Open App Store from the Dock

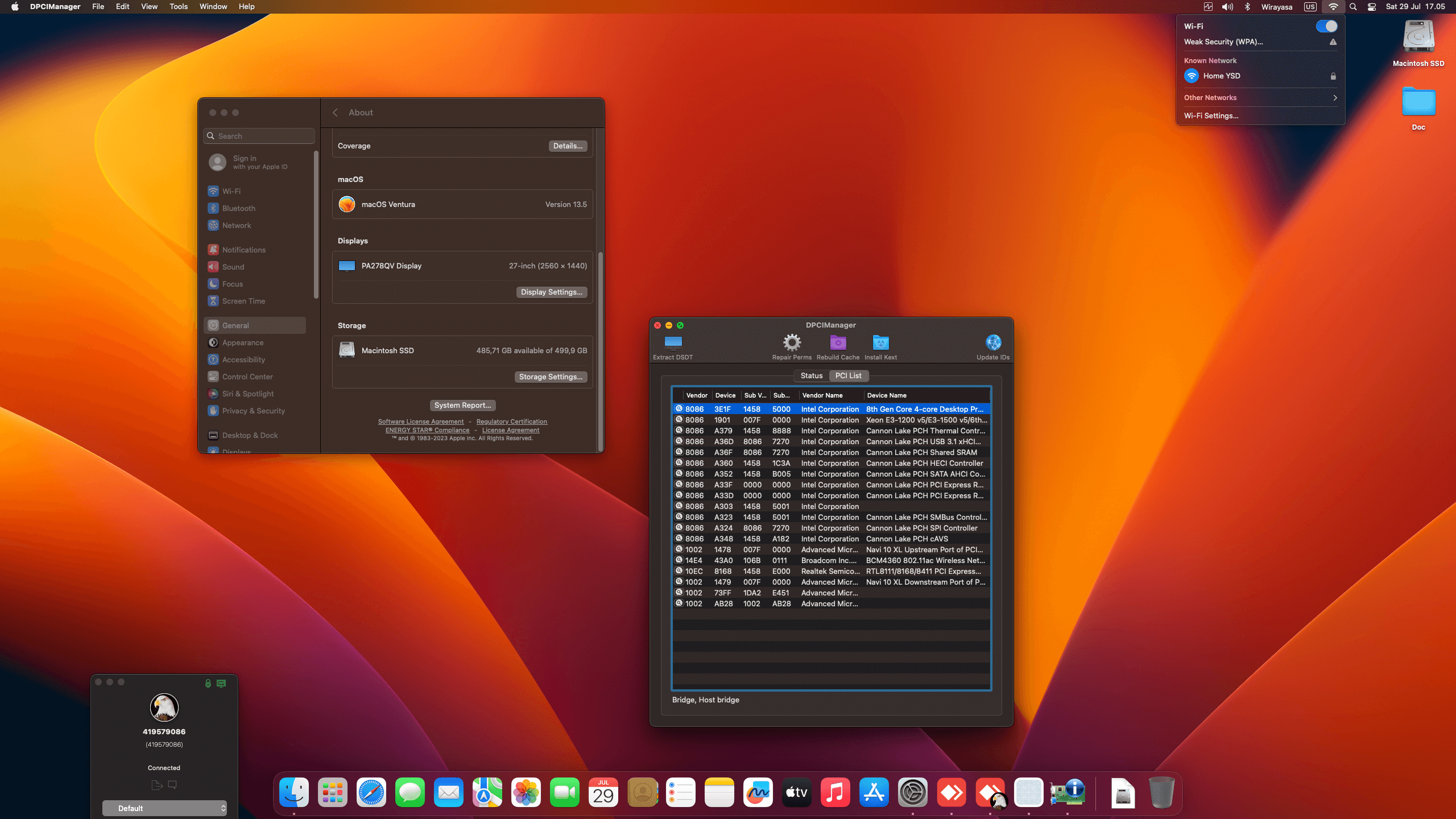coord(874,792)
